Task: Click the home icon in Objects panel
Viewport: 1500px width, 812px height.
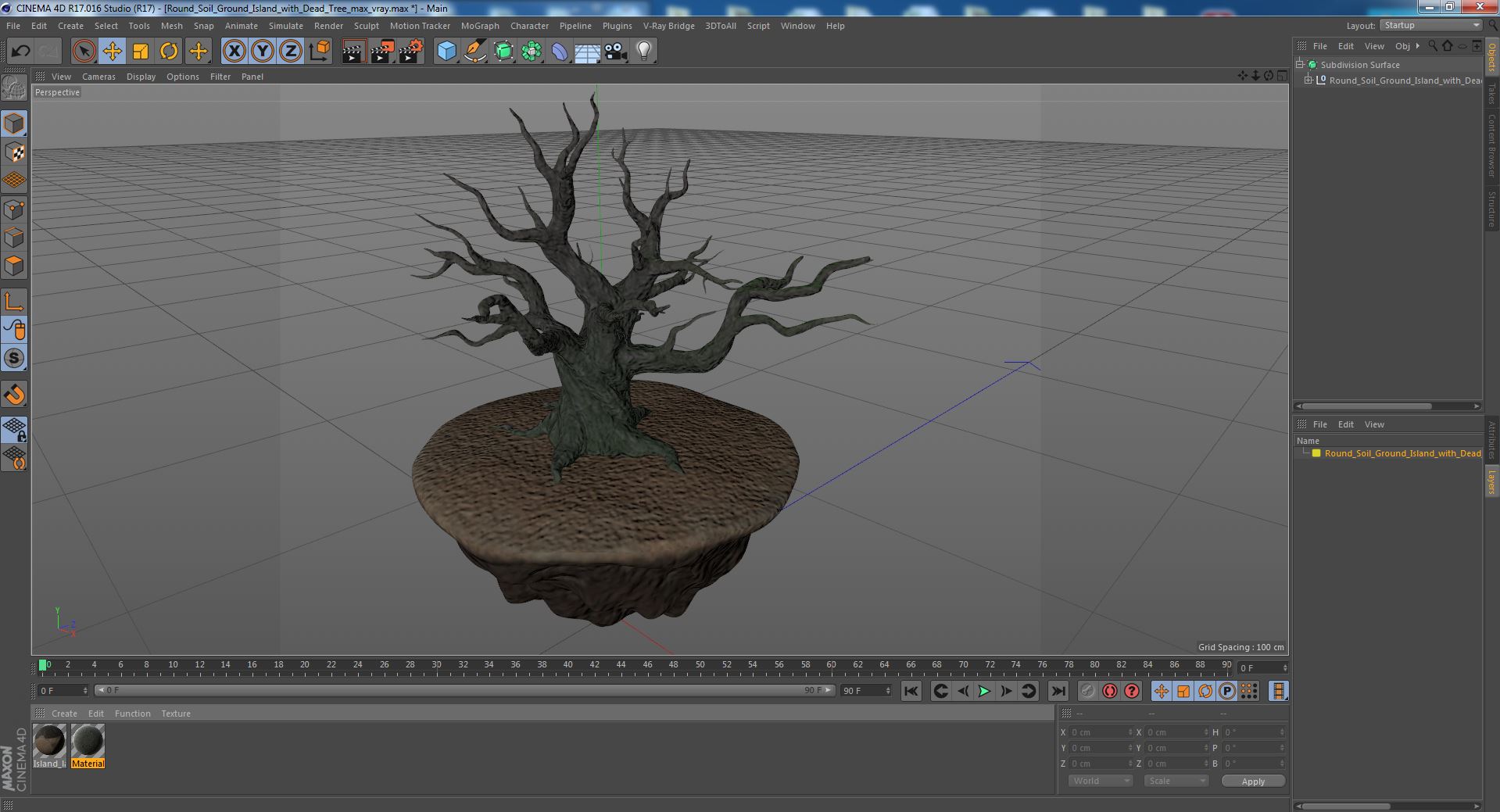Action: [x=1447, y=46]
